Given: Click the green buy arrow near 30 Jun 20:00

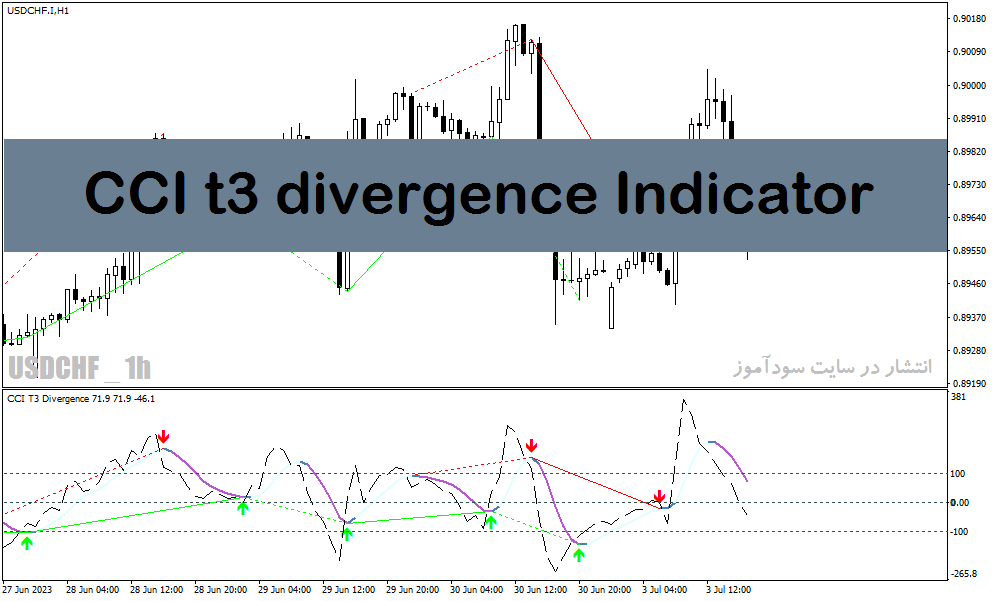Looking at the screenshot, I should point(579,555).
